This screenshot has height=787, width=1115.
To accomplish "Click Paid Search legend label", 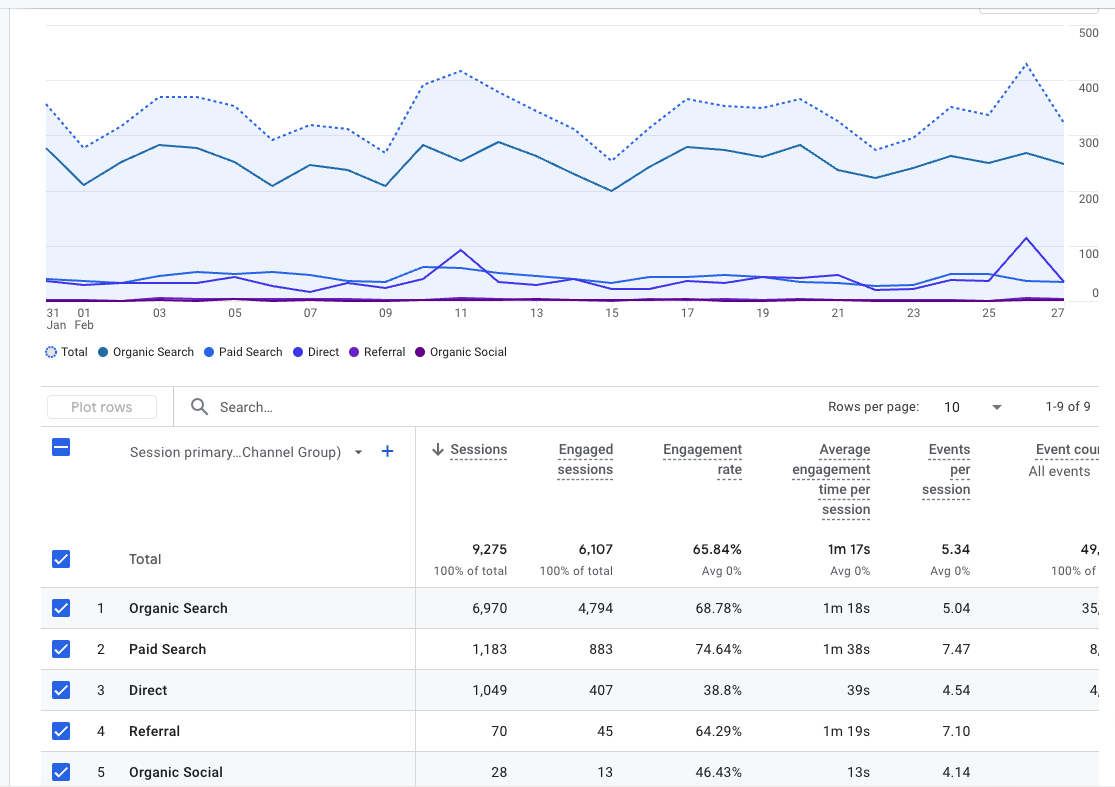I will (250, 352).
